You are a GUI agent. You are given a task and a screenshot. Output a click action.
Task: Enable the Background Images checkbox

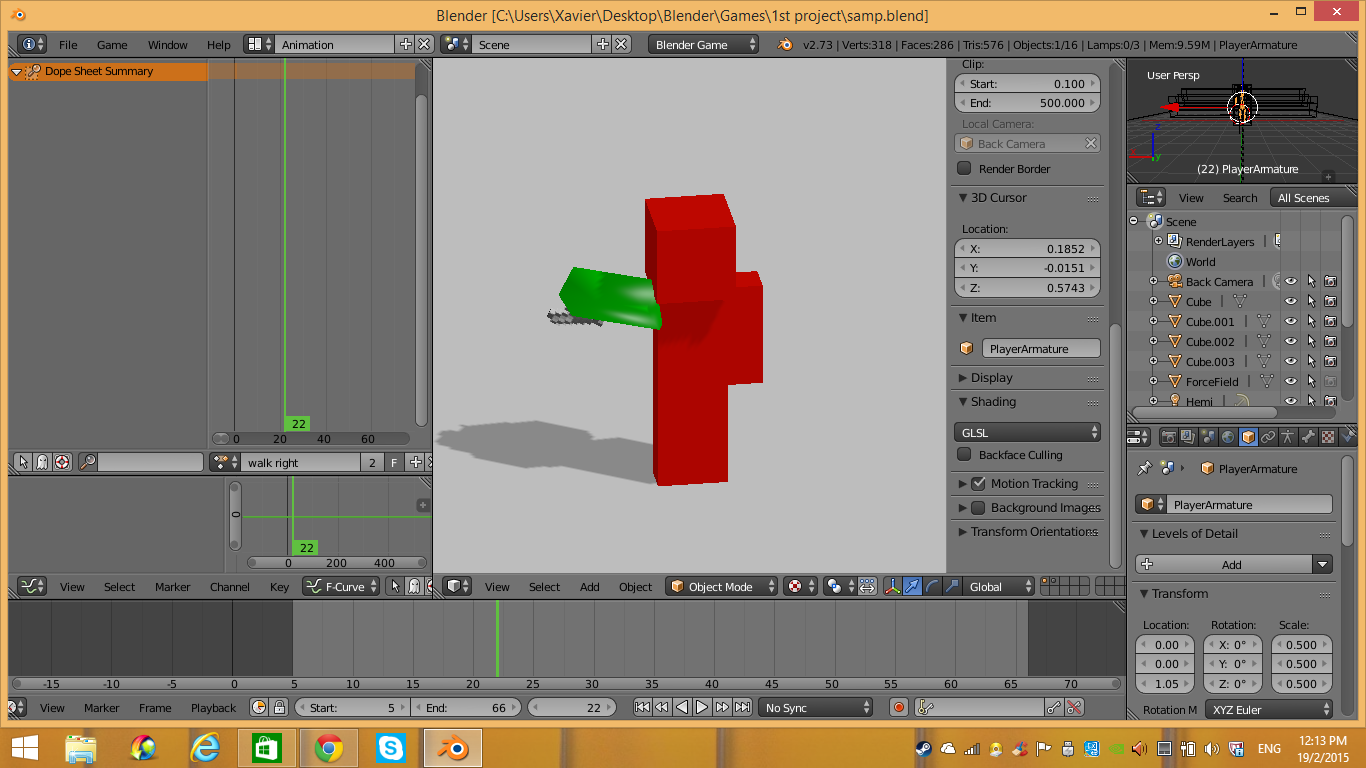[x=978, y=507]
